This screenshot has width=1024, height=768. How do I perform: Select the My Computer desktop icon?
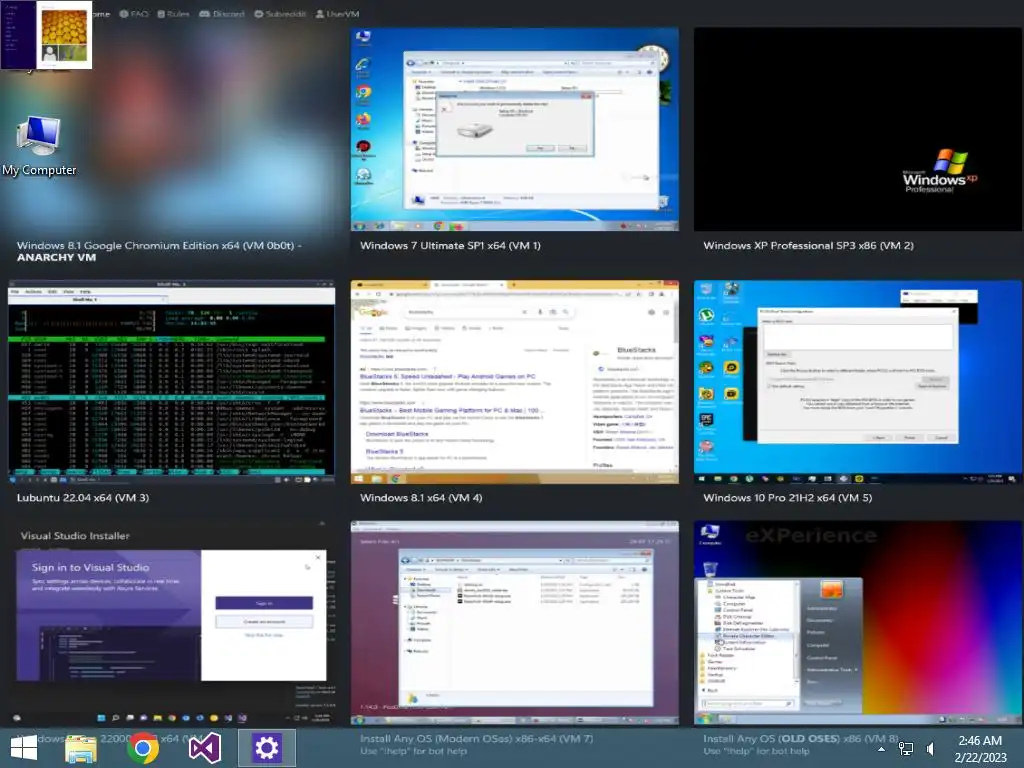click(39, 146)
